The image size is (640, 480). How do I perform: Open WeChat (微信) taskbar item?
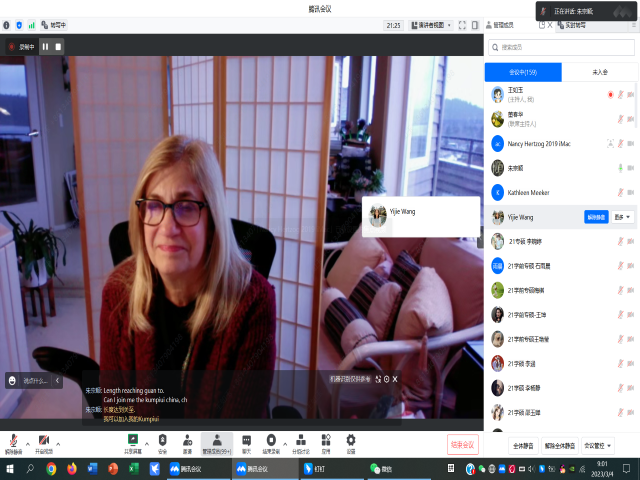tap(398, 469)
